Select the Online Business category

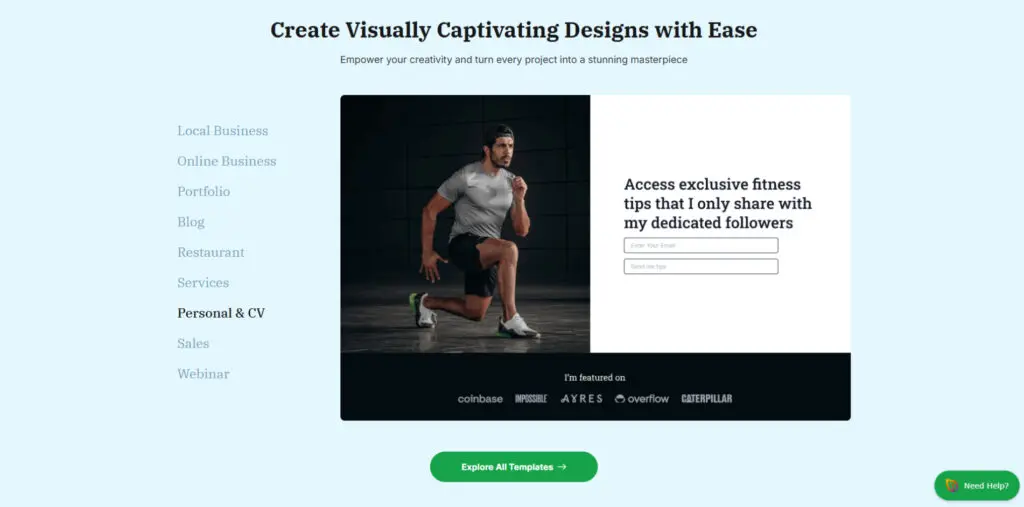click(x=227, y=161)
